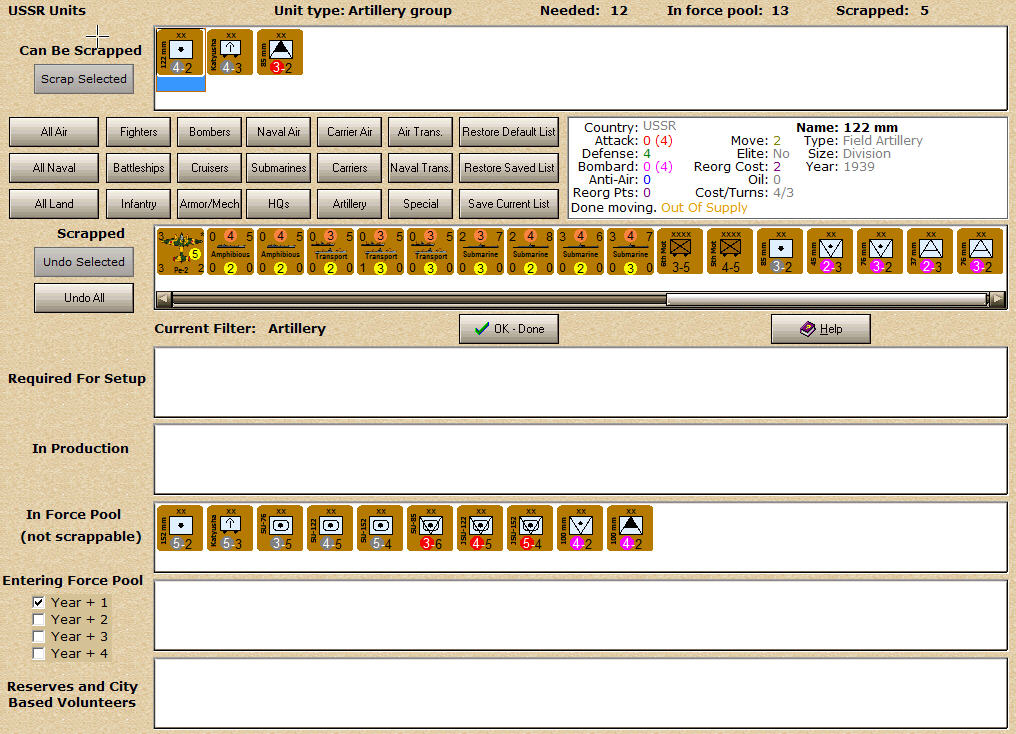
Task: Confirm with the OK - Done button
Action: click(509, 329)
